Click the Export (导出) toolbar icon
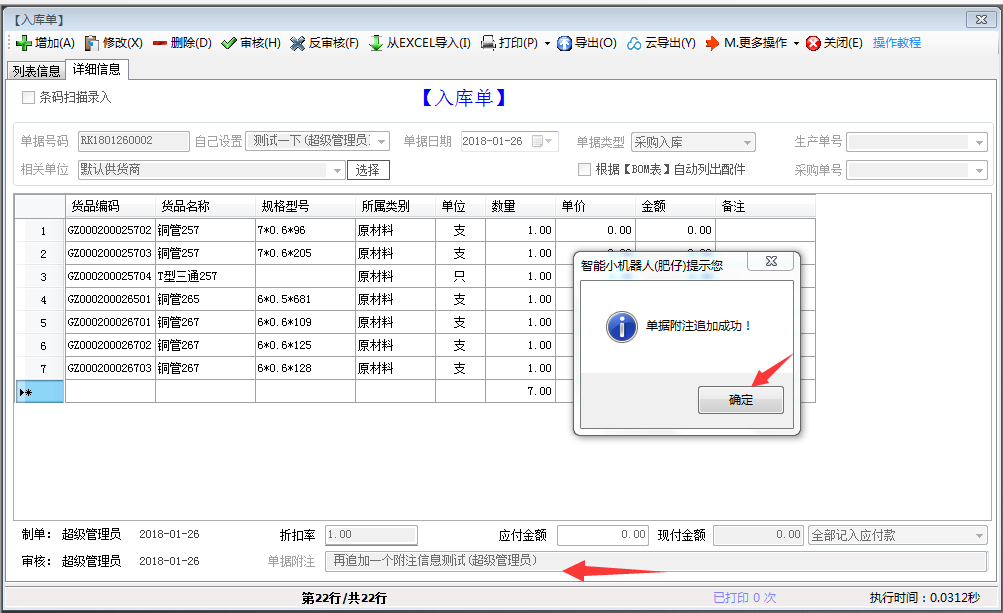 tap(564, 43)
